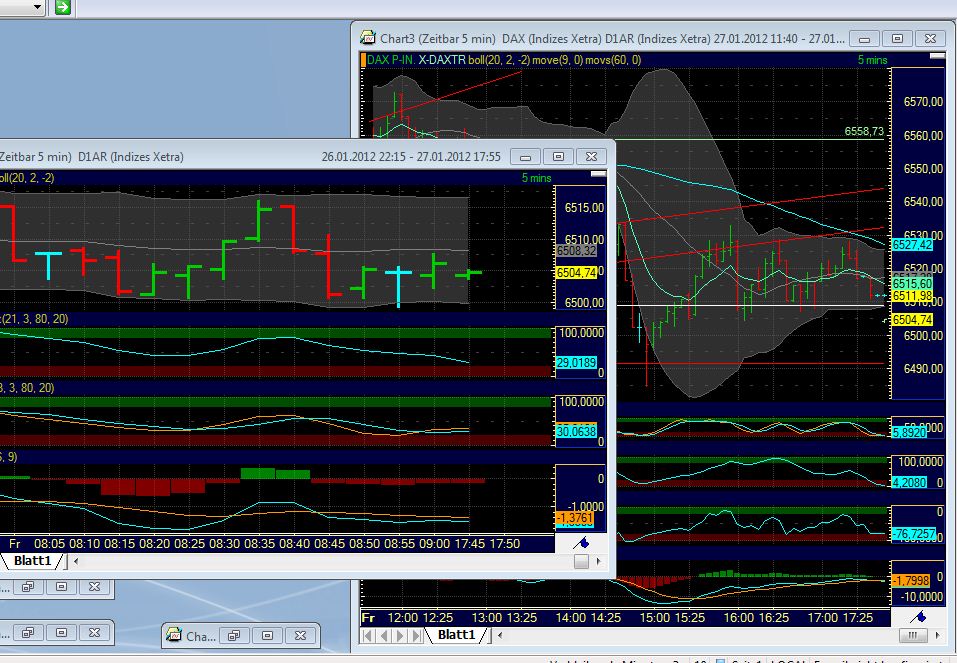
Task: Click the horizontal scrollbar thumb at Chart3's bottom
Action: (913, 636)
